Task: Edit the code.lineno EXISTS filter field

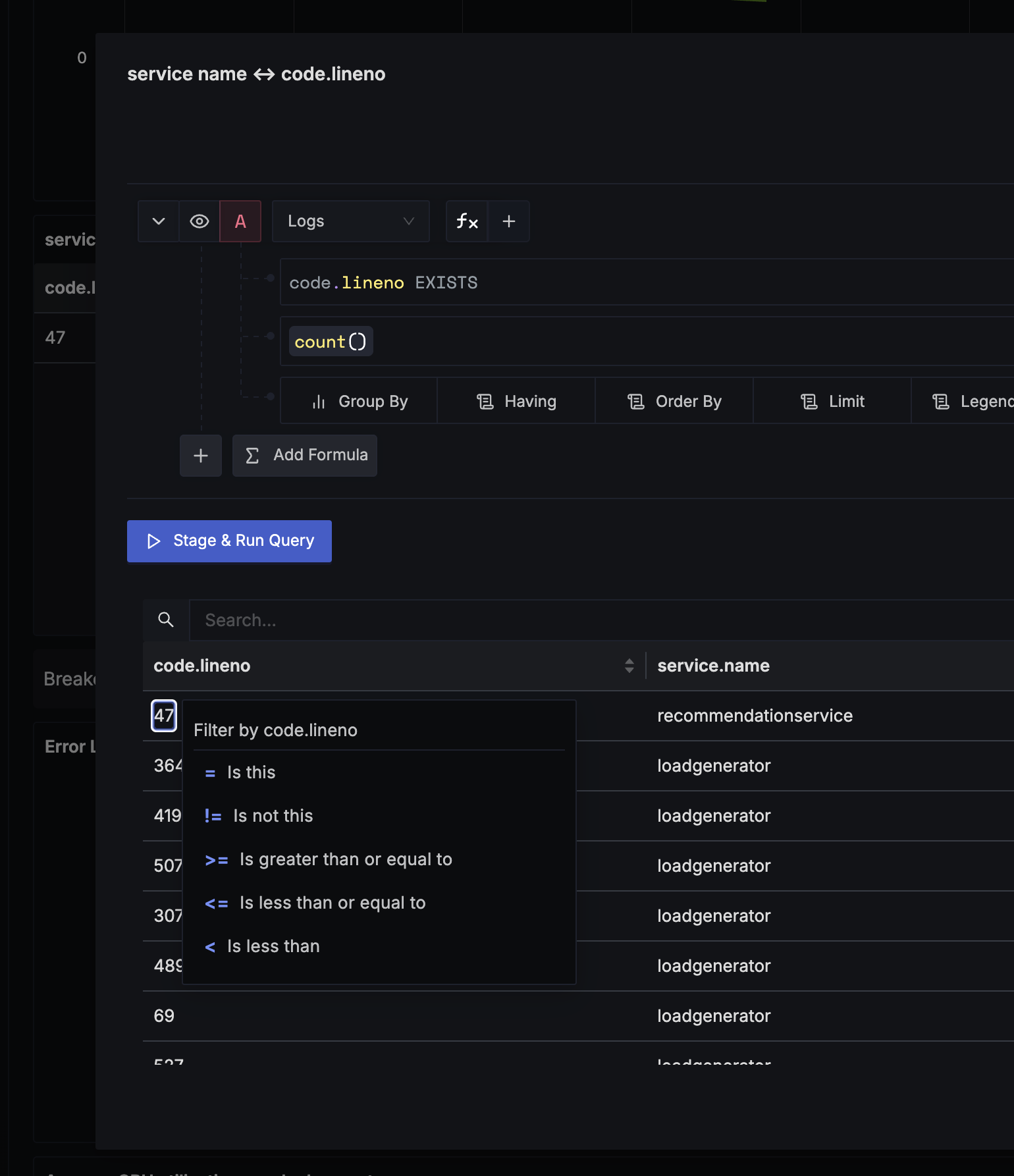Action: click(x=647, y=282)
